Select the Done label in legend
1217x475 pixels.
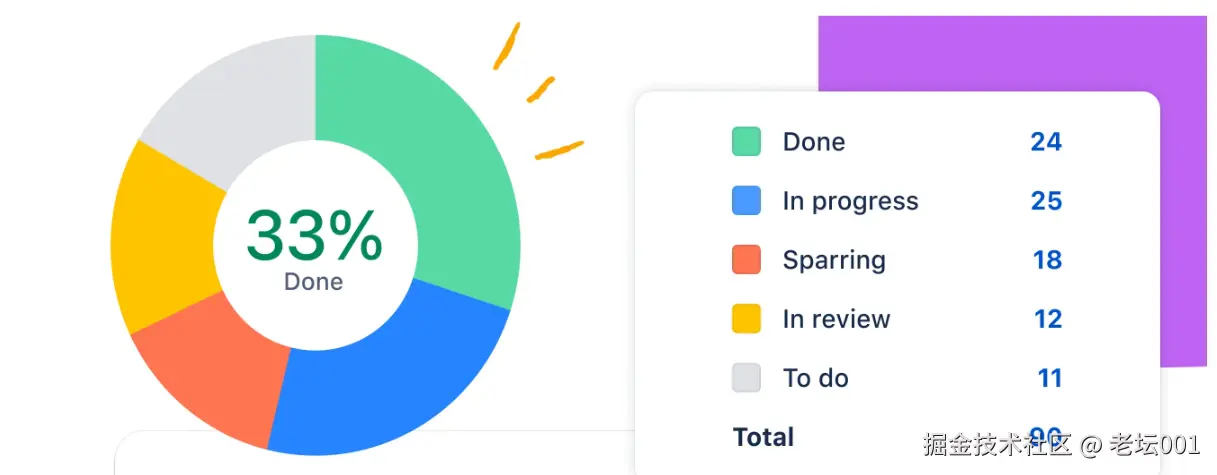point(813,142)
